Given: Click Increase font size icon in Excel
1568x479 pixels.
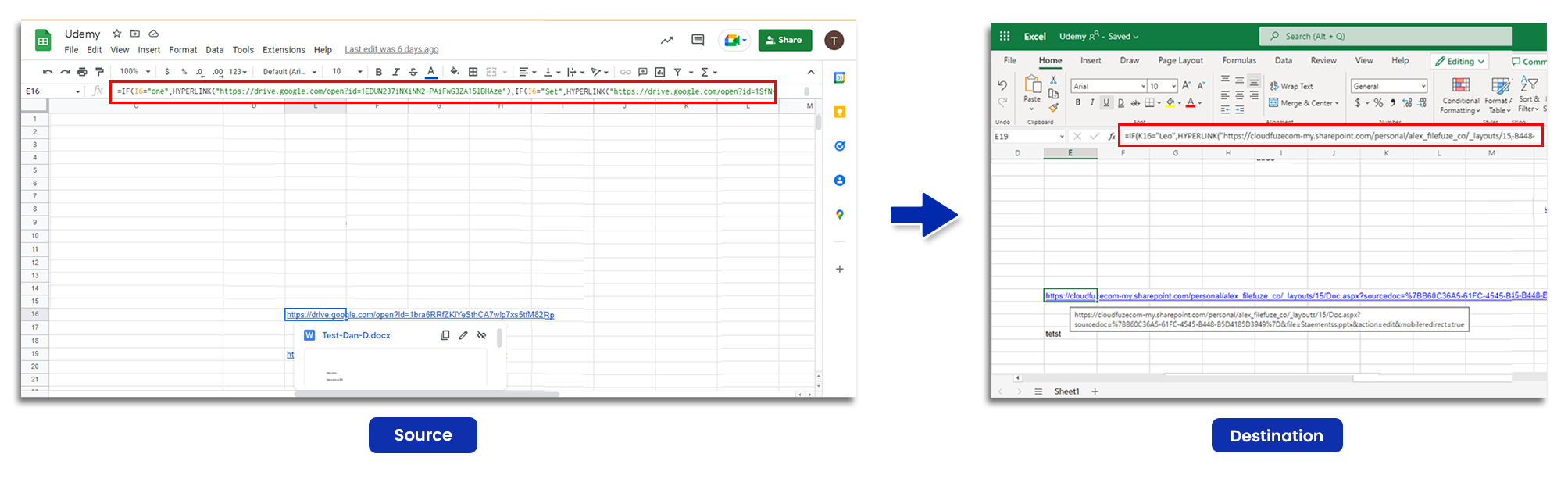Looking at the screenshot, I should [x=1187, y=85].
